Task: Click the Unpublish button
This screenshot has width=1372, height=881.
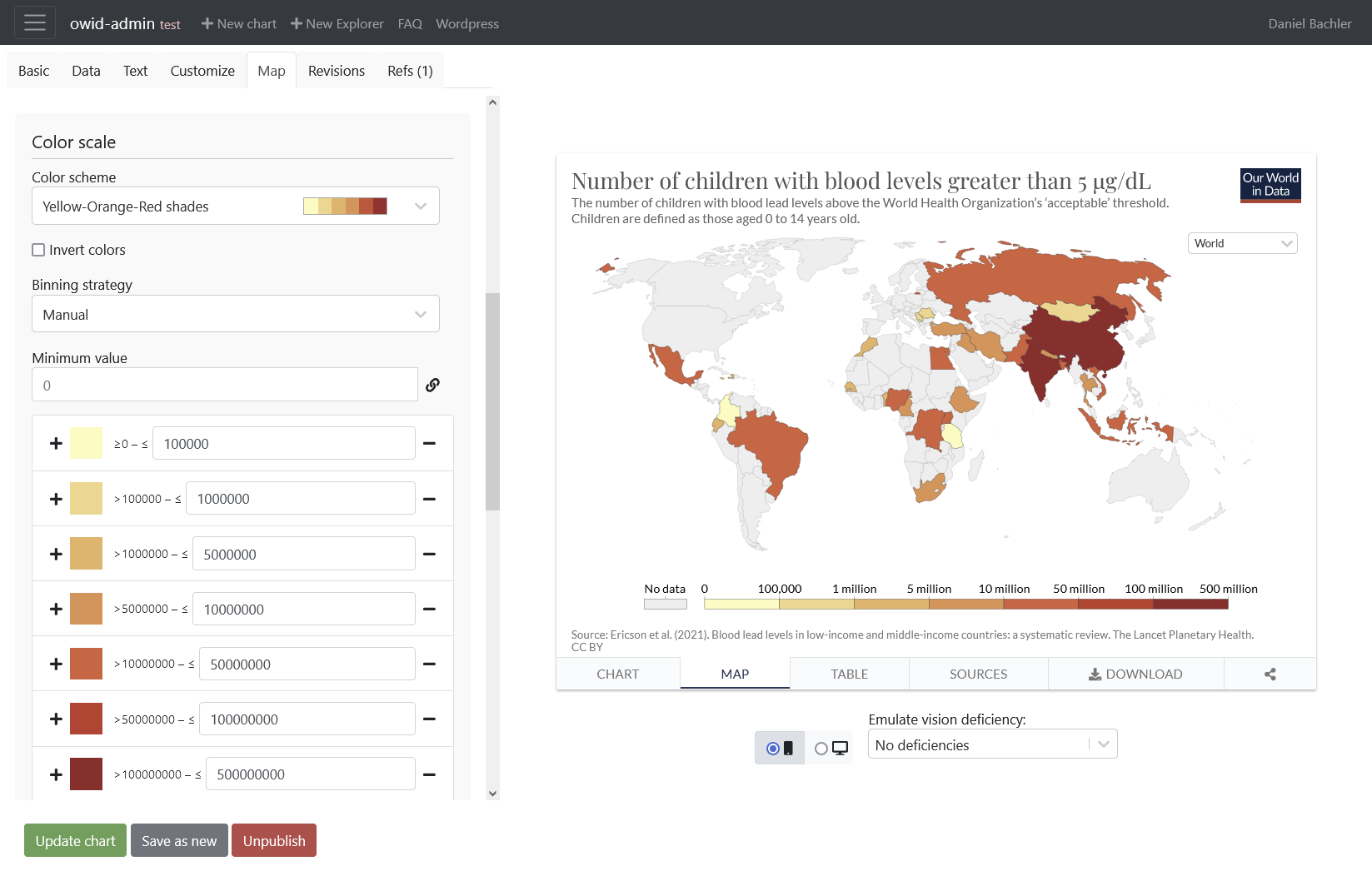Action: (x=274, y=840)
